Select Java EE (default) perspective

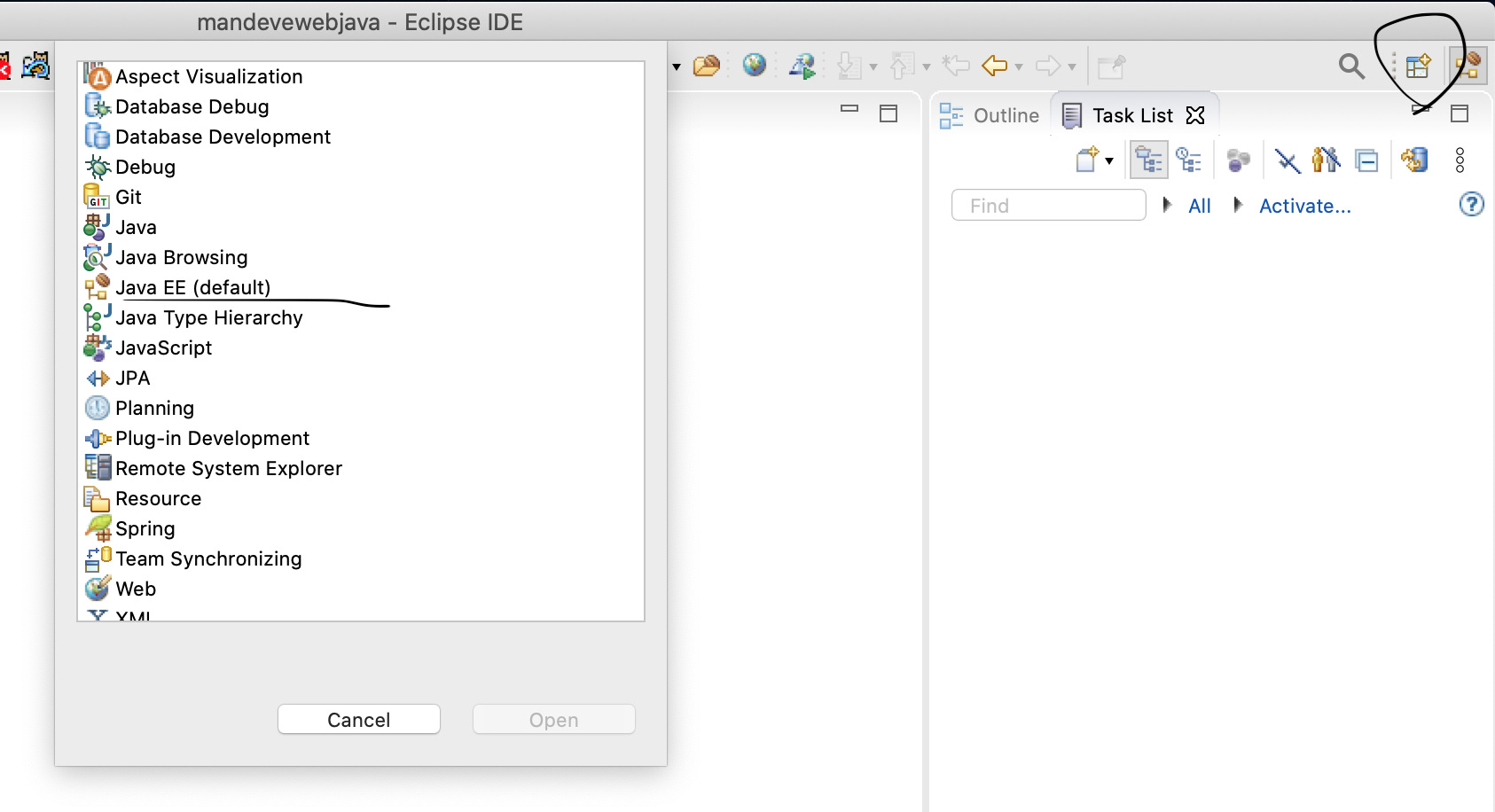coord(361,288)
